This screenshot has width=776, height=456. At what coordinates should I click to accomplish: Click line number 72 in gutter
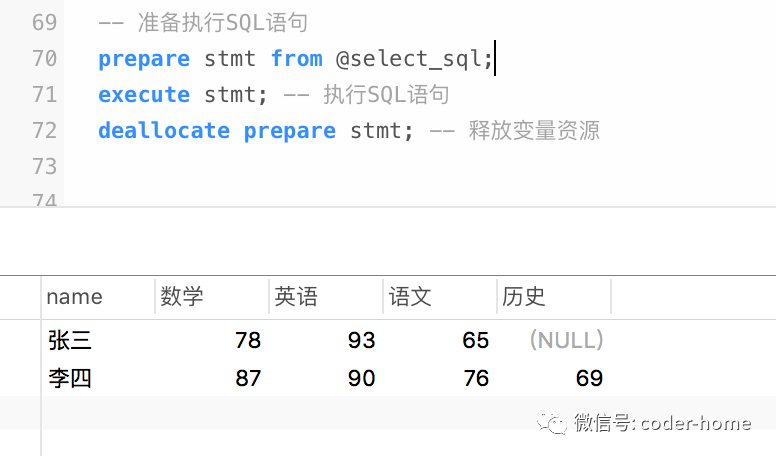[x=44, y=131]
